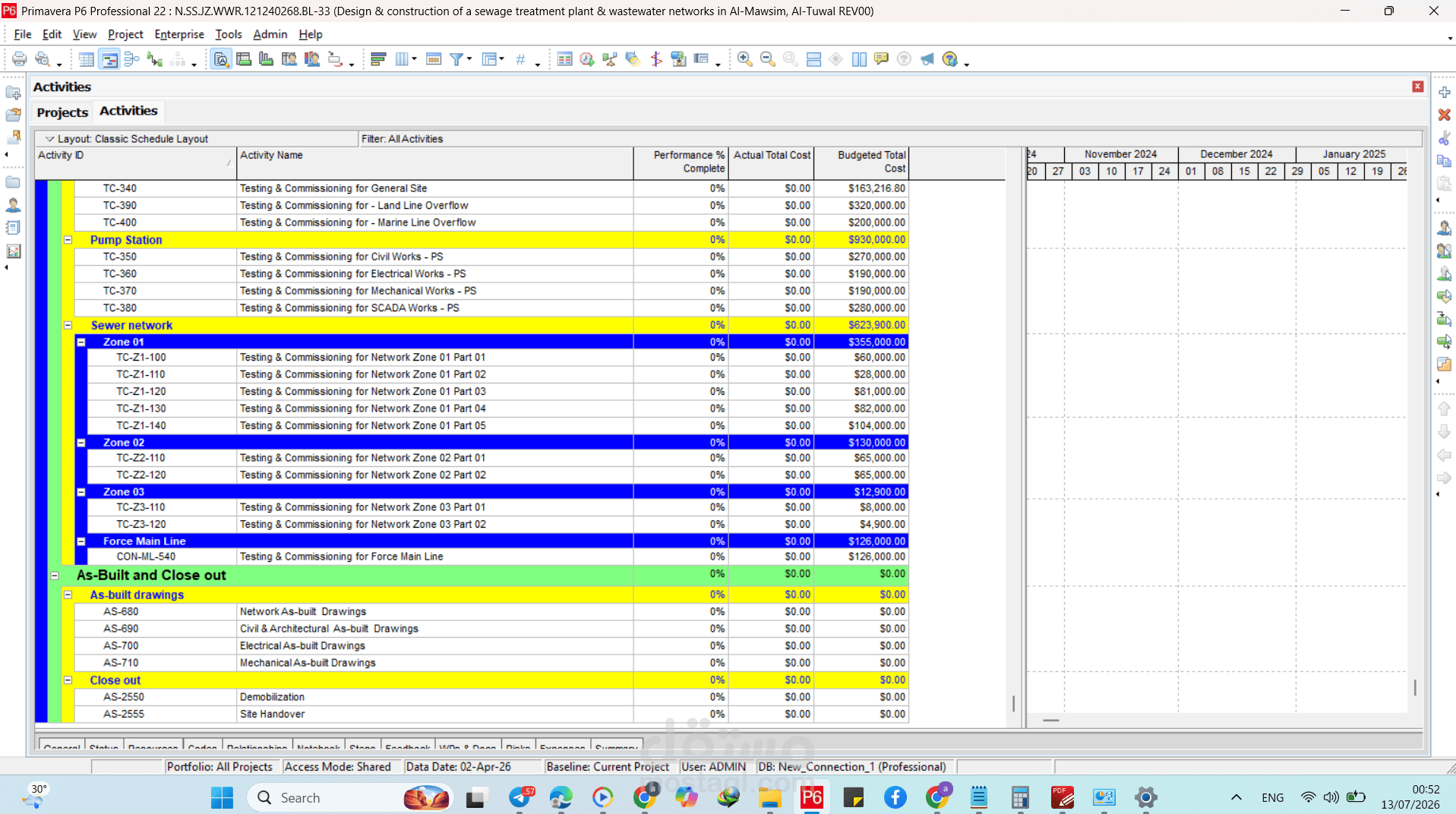The height and width of the screenshot is (814, 1456).
Task: Collapse the Zone 01 WBS band
Action: point(81,342)
